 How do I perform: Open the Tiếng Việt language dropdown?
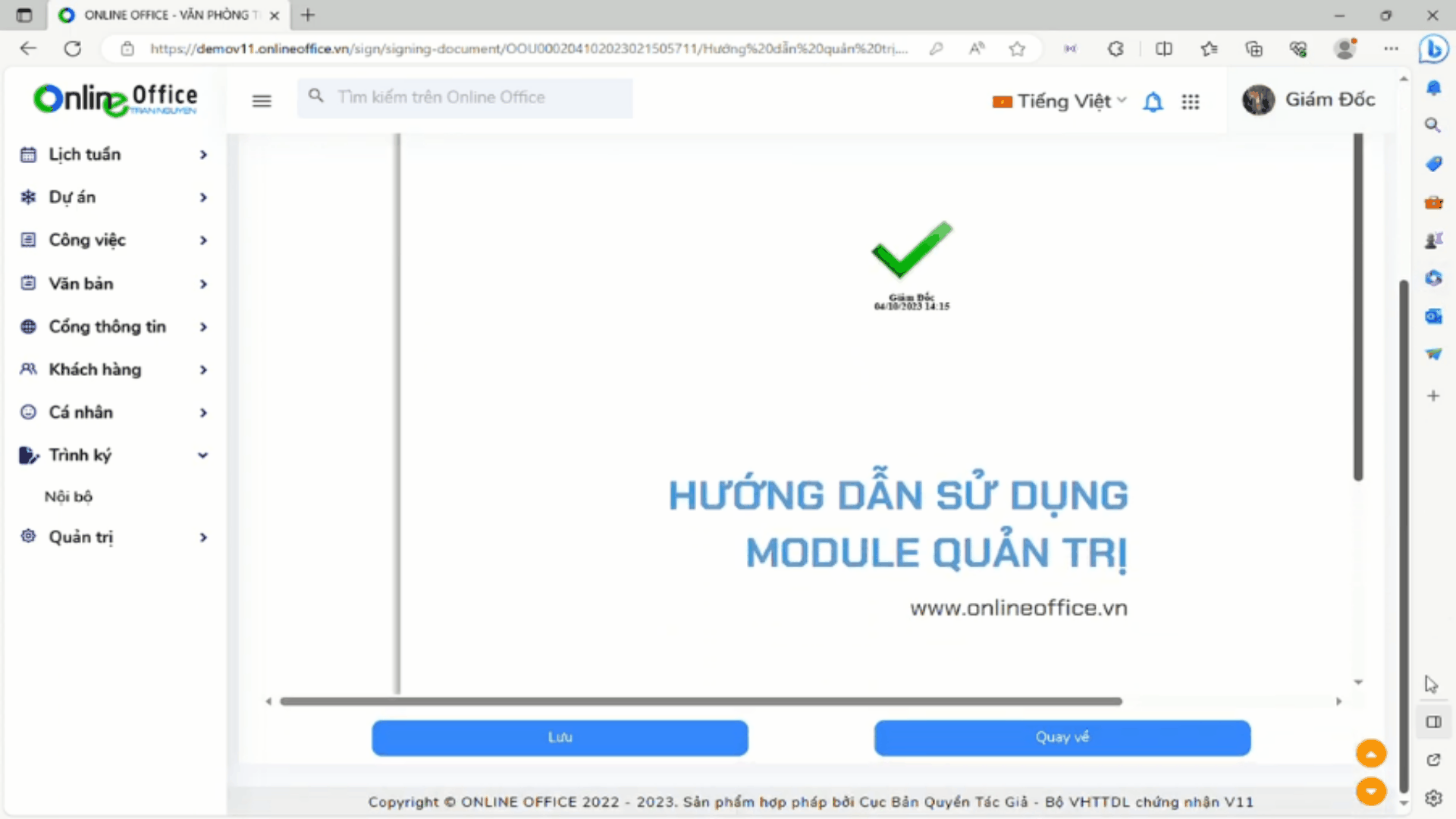coord(1059,102)
